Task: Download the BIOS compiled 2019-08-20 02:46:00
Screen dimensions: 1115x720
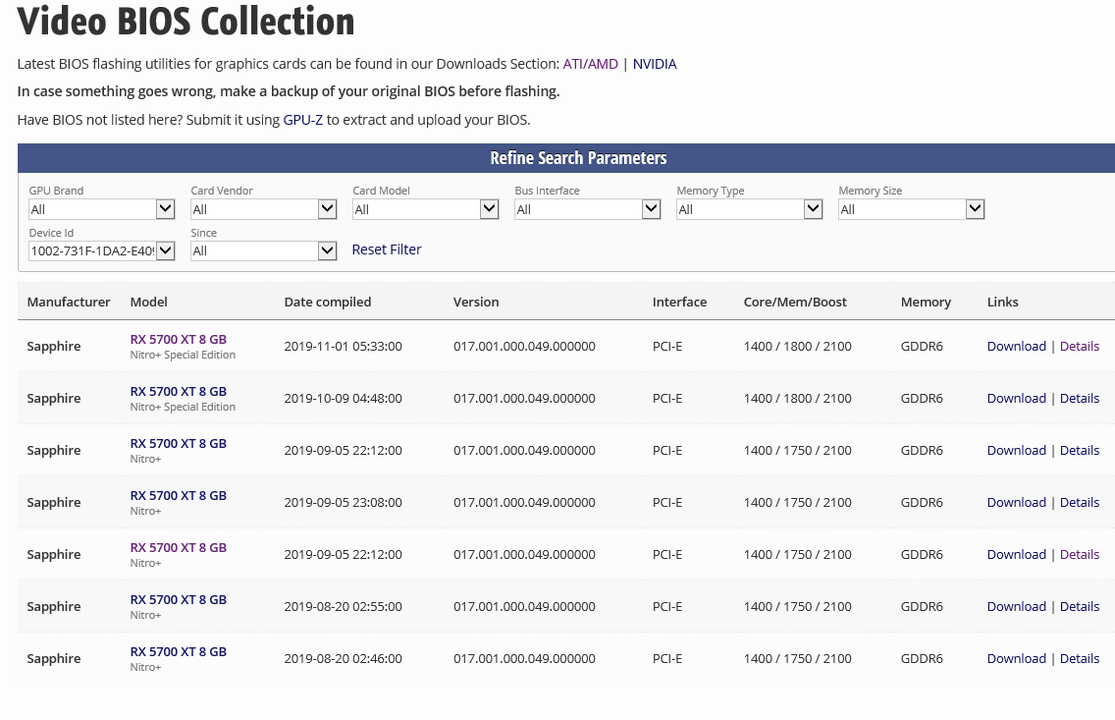Action: [x=1017, y=658]
